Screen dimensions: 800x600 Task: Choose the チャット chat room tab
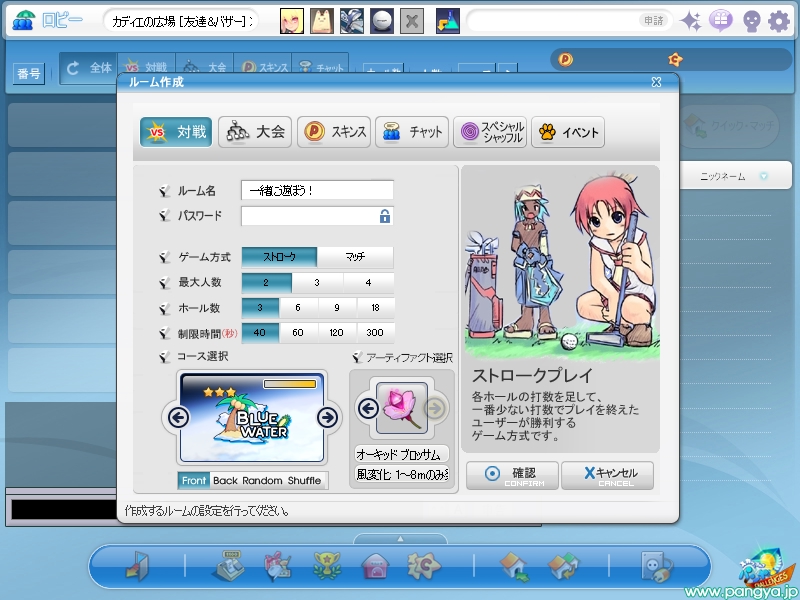[x=412, y=132]
